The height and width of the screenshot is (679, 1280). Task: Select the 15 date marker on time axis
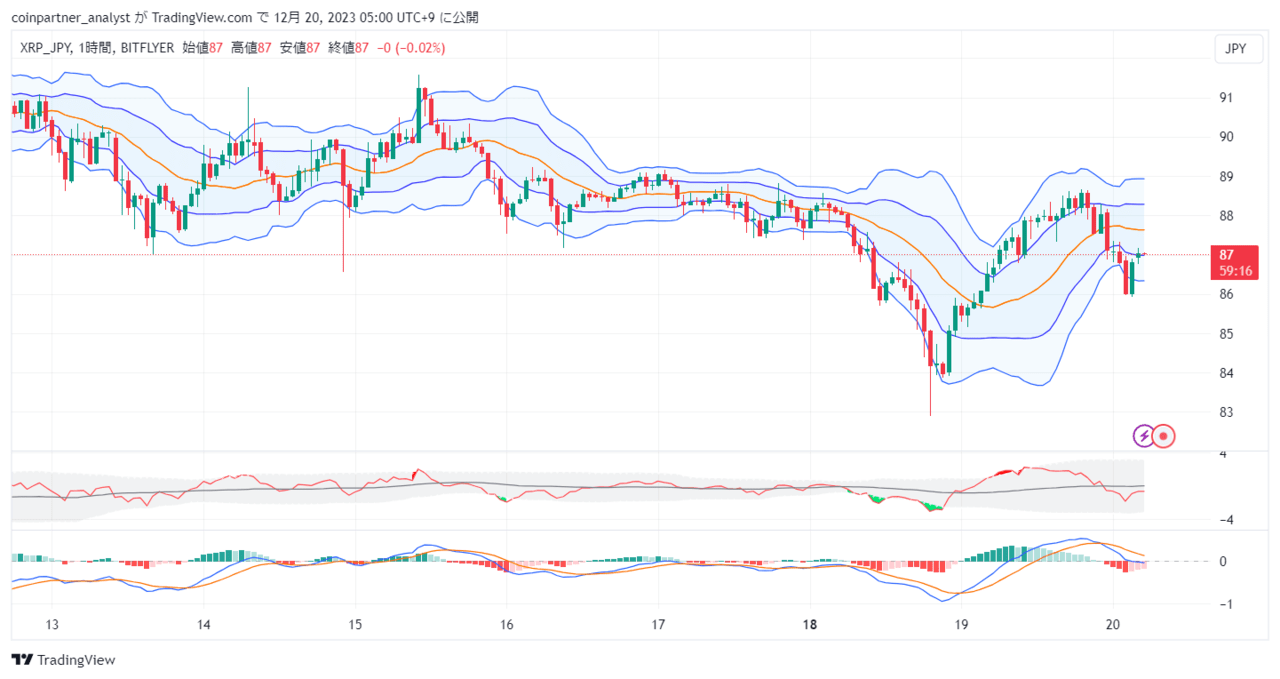(355, 625)
